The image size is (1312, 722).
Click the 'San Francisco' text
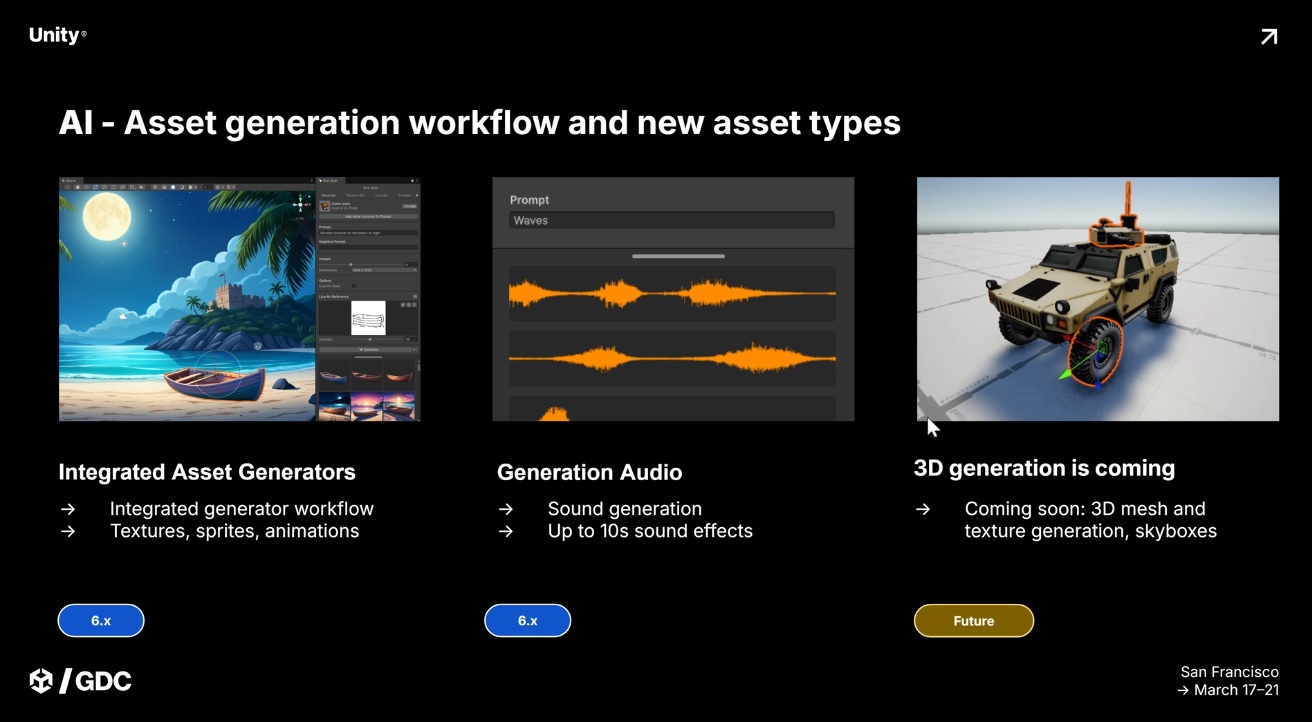point(1229,672)
